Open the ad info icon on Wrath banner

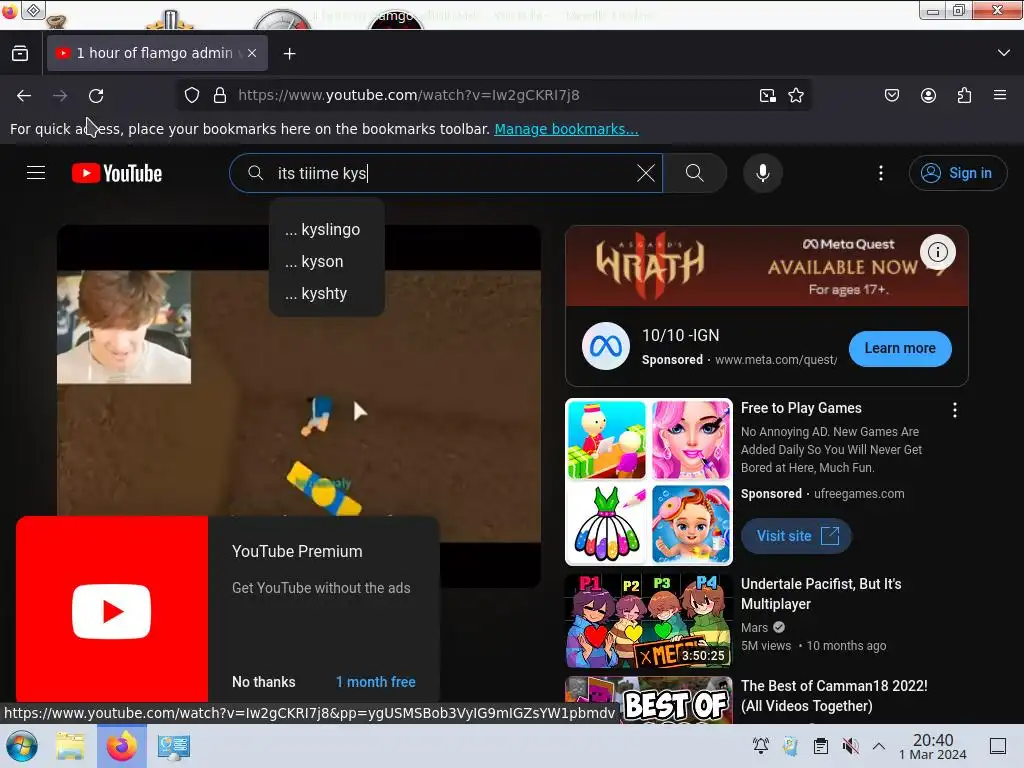[938, 252]
